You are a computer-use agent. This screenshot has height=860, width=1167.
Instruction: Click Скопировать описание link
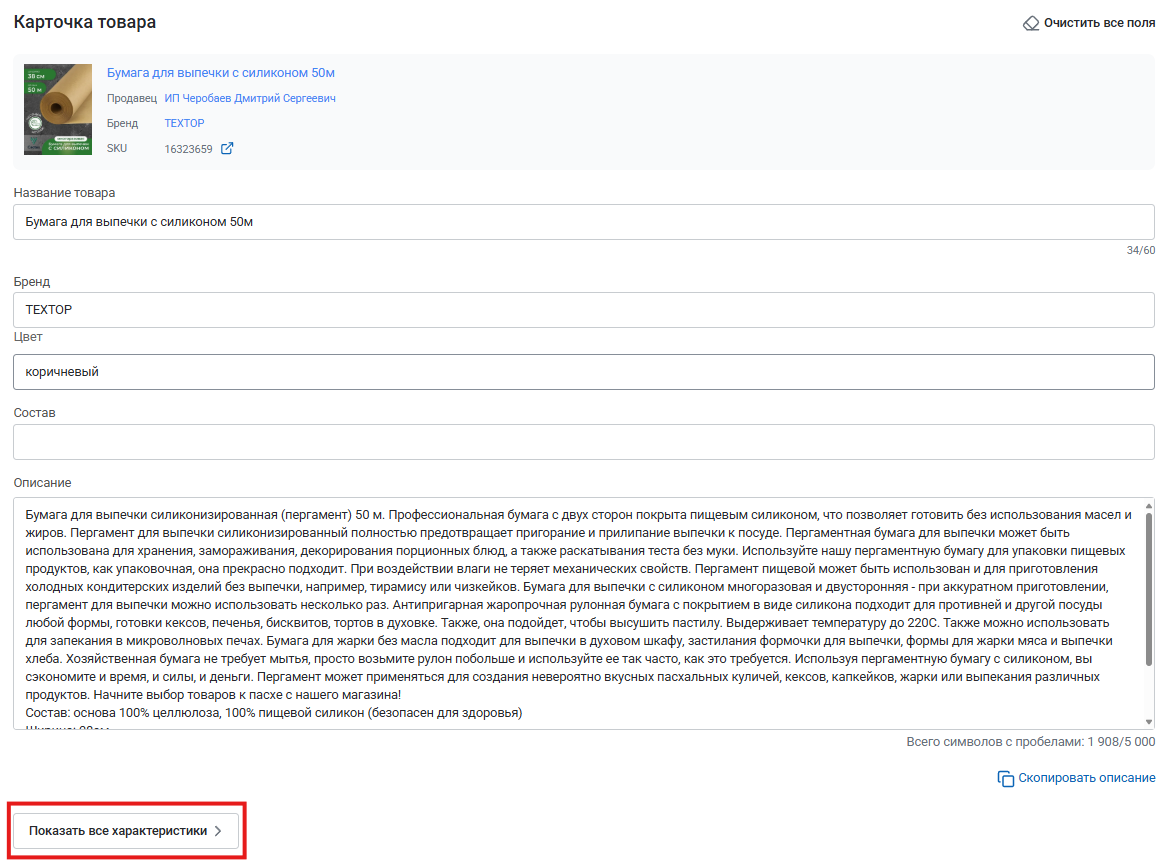point(1087,777)
